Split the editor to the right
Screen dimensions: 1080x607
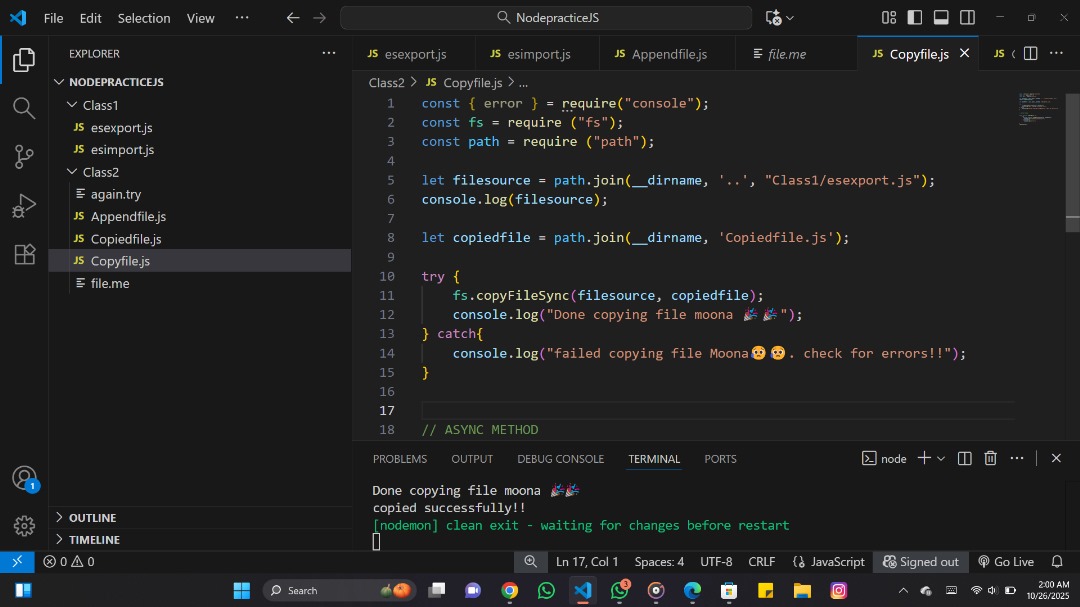pyautogui.click(x=1030, y=54)
